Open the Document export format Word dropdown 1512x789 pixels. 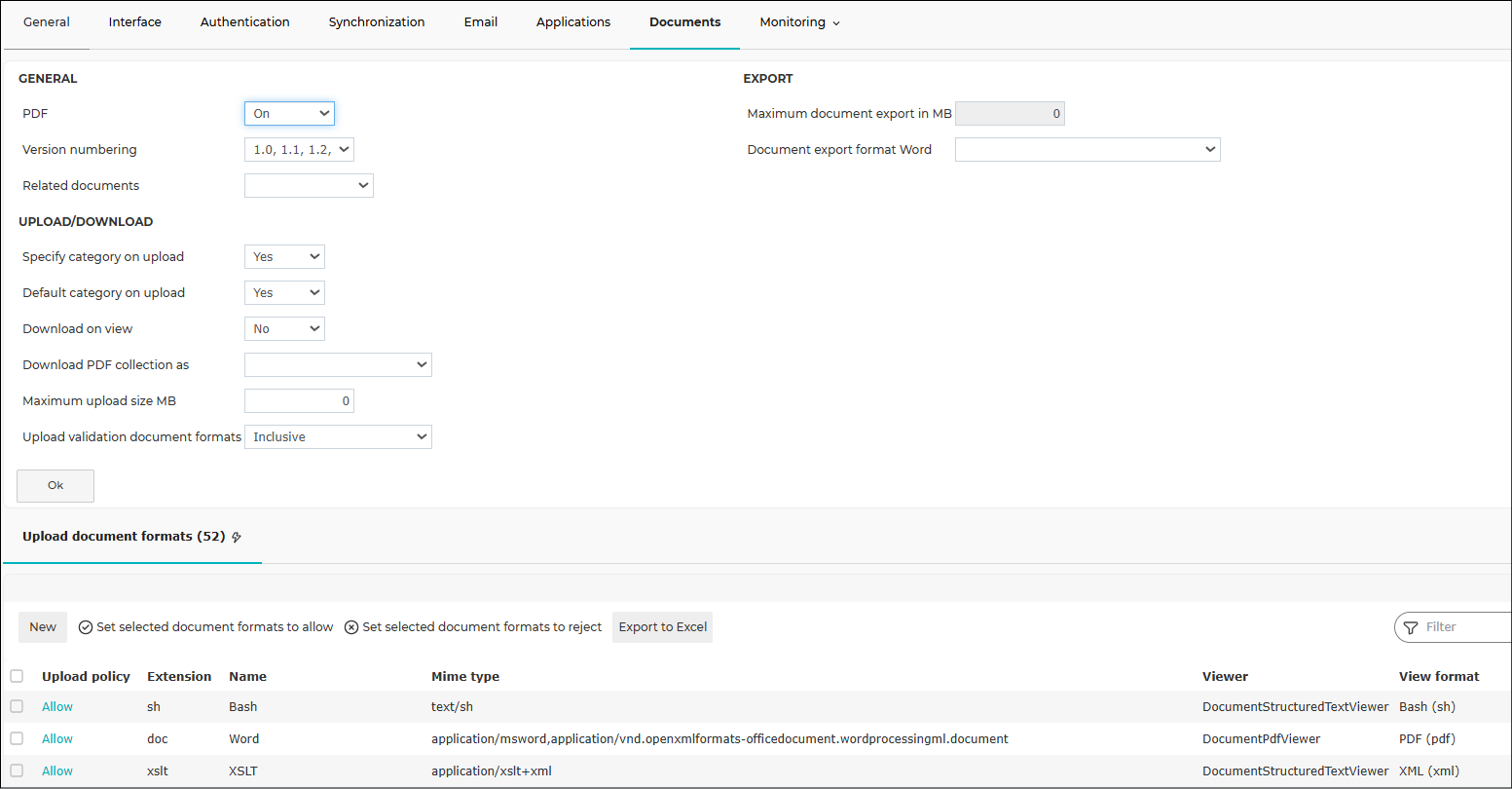[x=1088, y=150]
